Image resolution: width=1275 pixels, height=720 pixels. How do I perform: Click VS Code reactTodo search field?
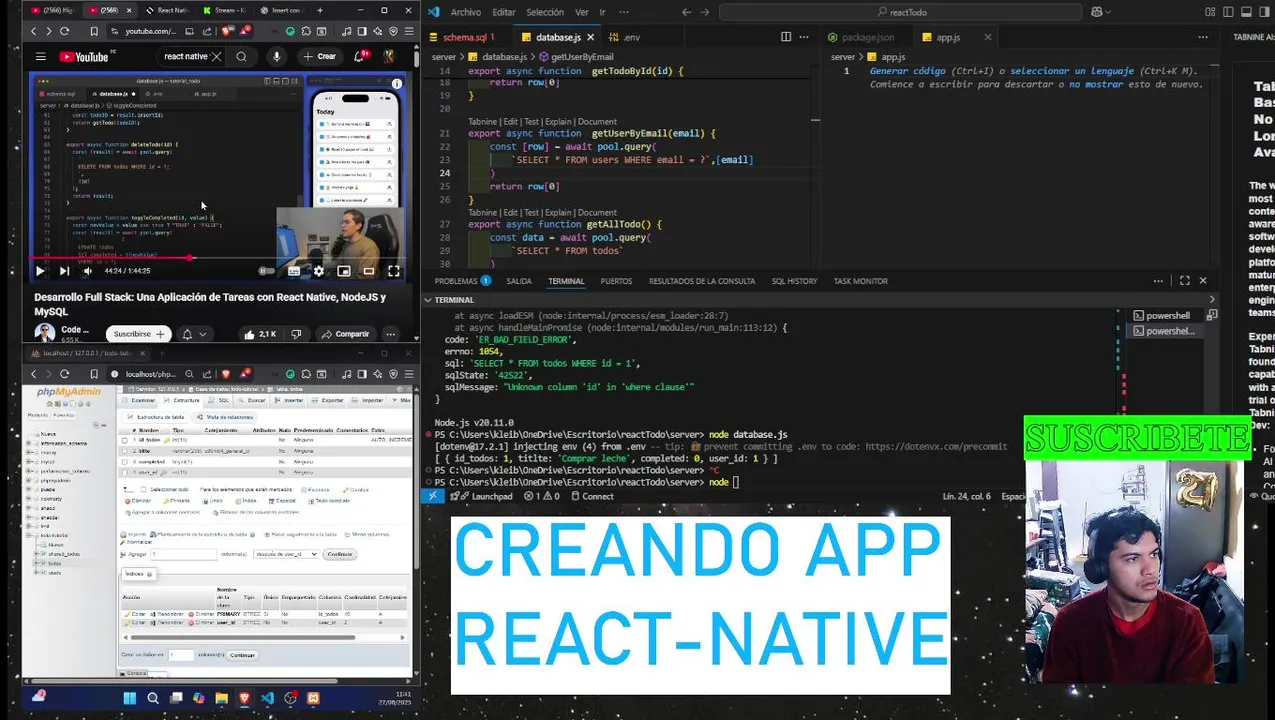click(x=901, y=12)
